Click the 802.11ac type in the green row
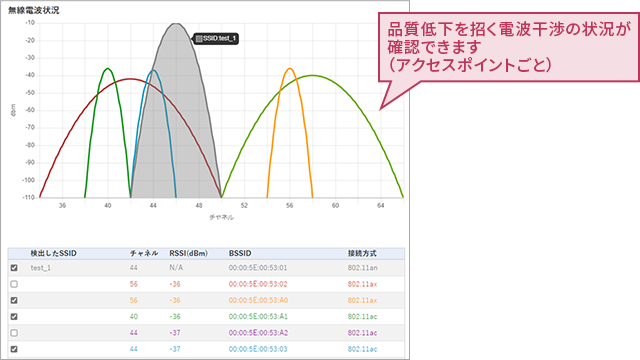Screen dimensions: 640x360 tap(362, 317)
